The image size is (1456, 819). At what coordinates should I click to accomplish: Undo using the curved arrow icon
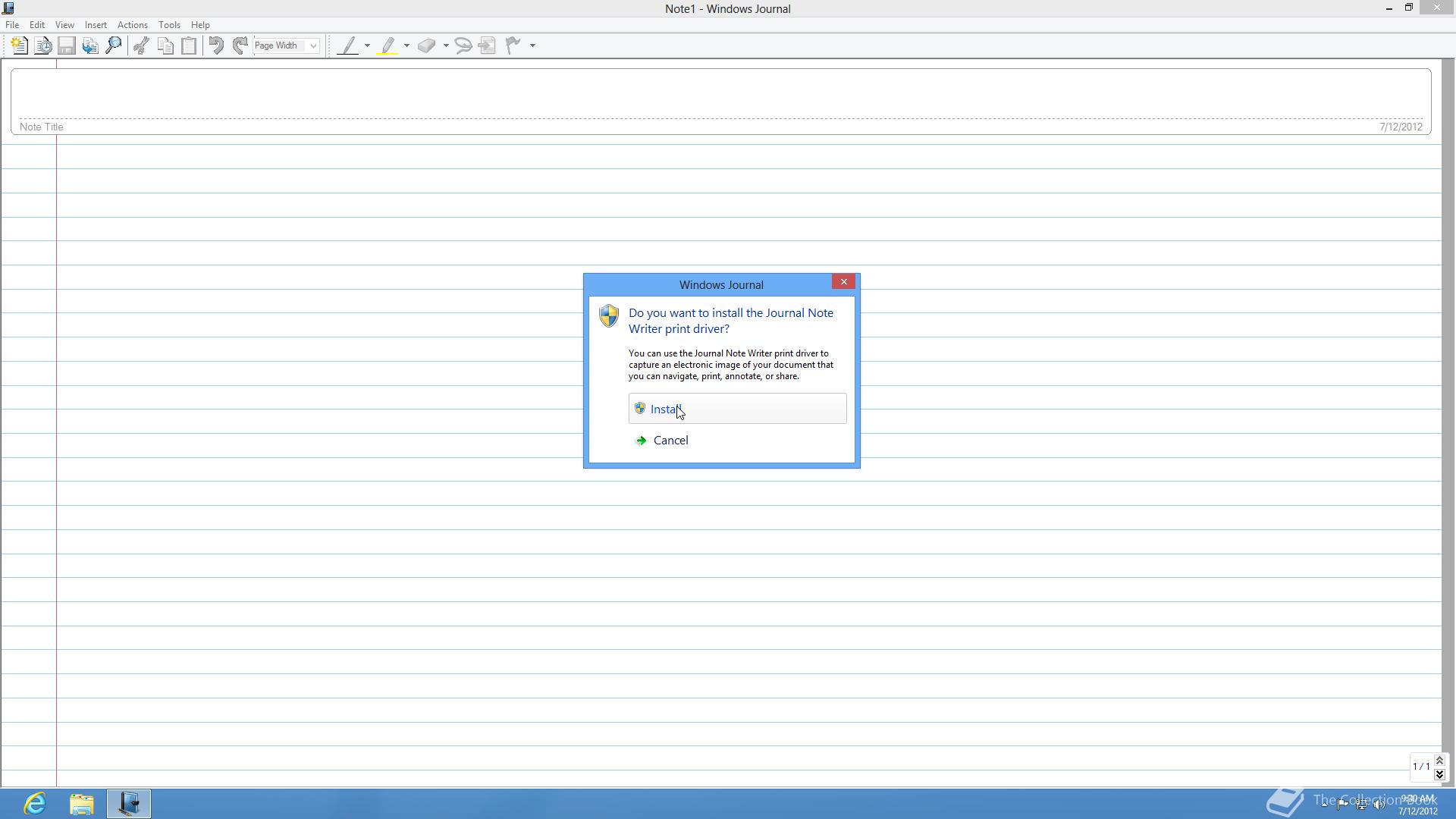(x=216, y=45)
